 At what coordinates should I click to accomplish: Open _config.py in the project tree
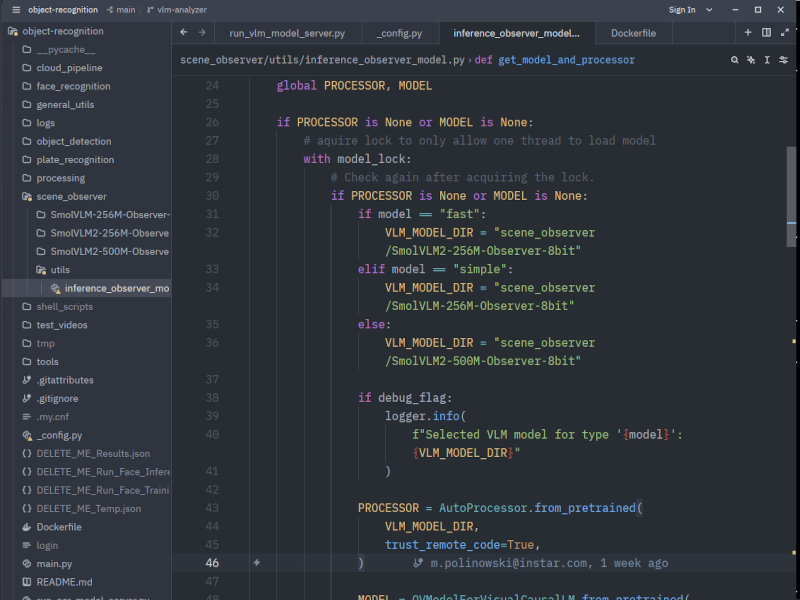point(86,435)
